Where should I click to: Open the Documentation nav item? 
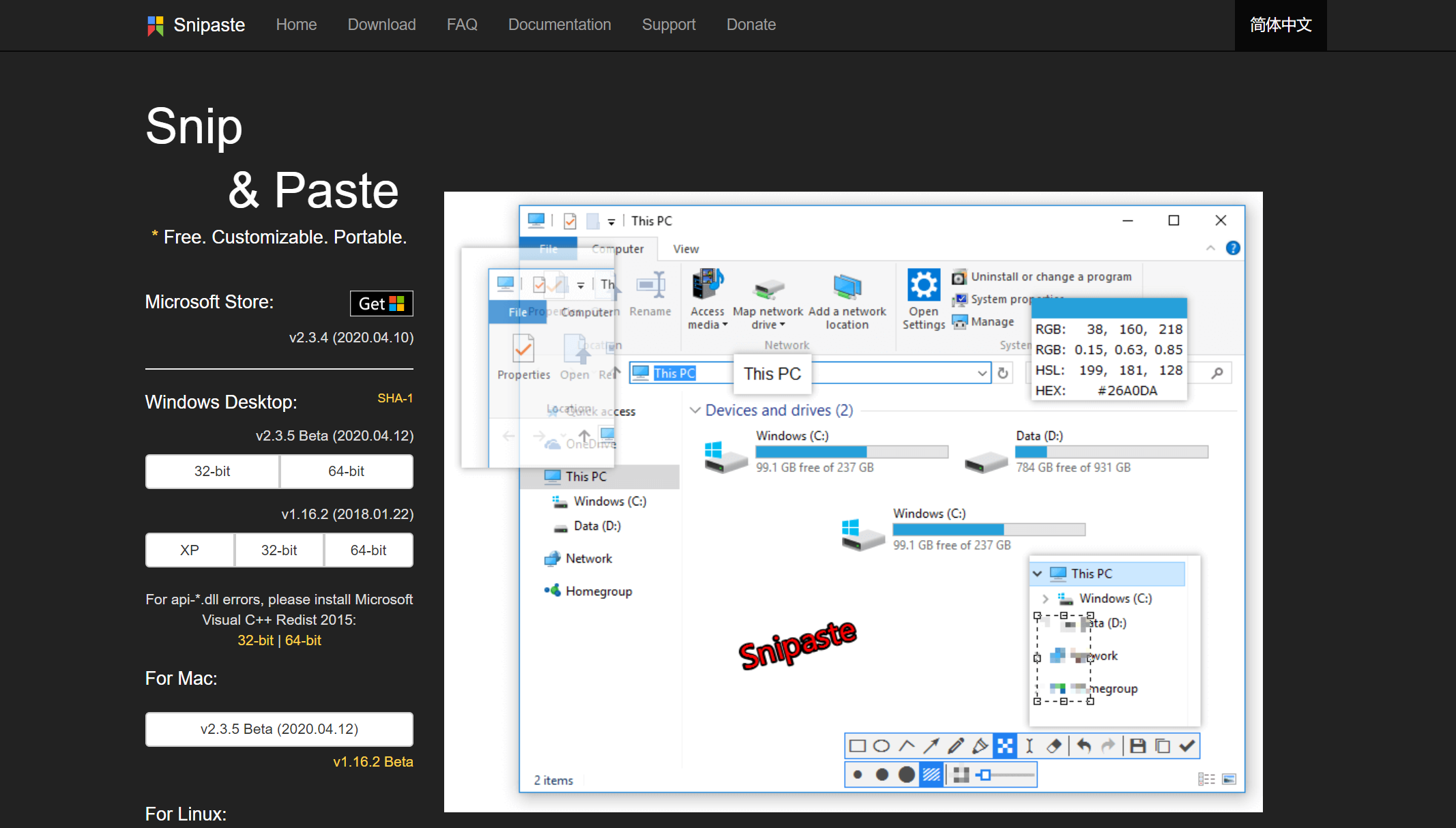[x=559, y=25]
